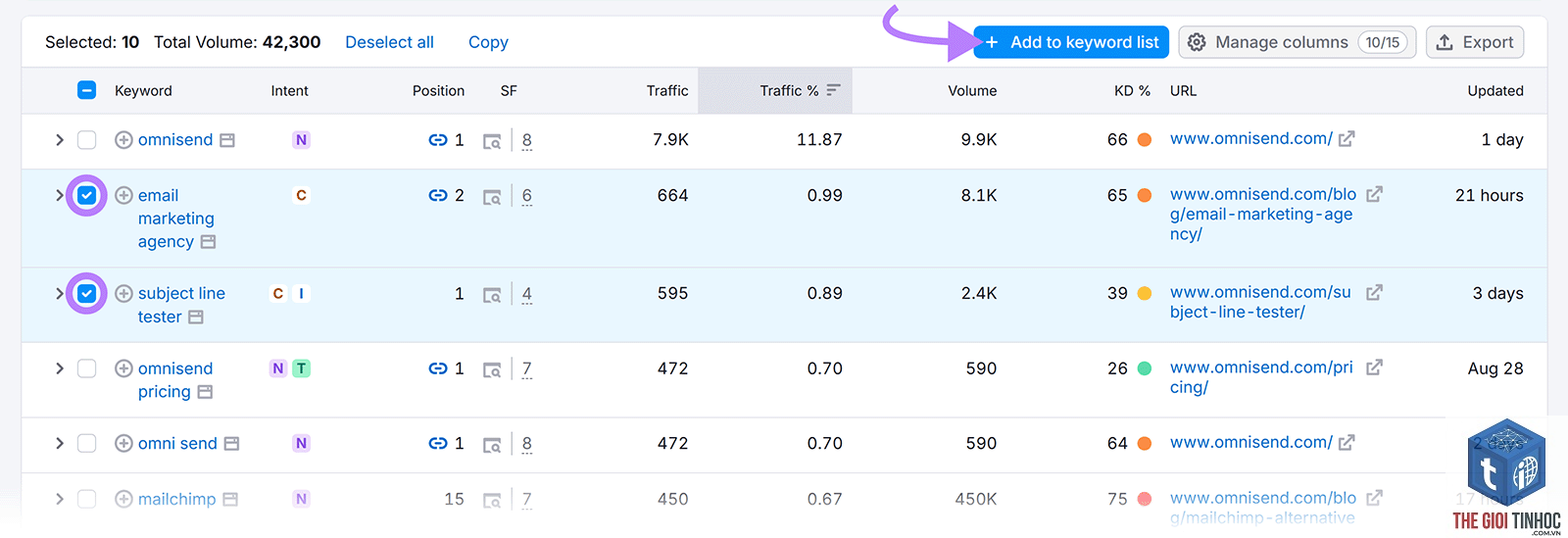Click SERP features count 8 in omnisend row
1568x538 pixels.
tap(527, 140)
